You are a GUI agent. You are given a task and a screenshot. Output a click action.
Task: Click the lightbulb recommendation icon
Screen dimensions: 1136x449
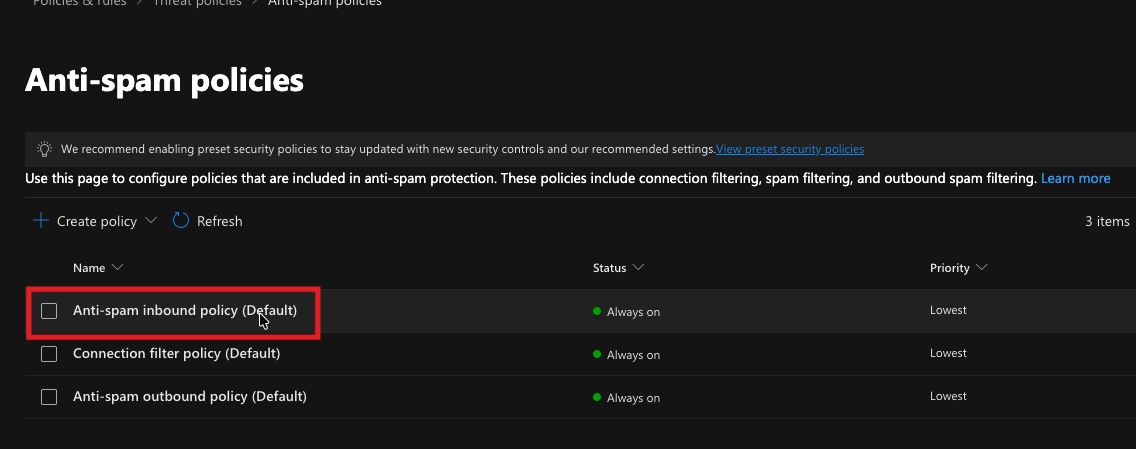click(44, 149)
